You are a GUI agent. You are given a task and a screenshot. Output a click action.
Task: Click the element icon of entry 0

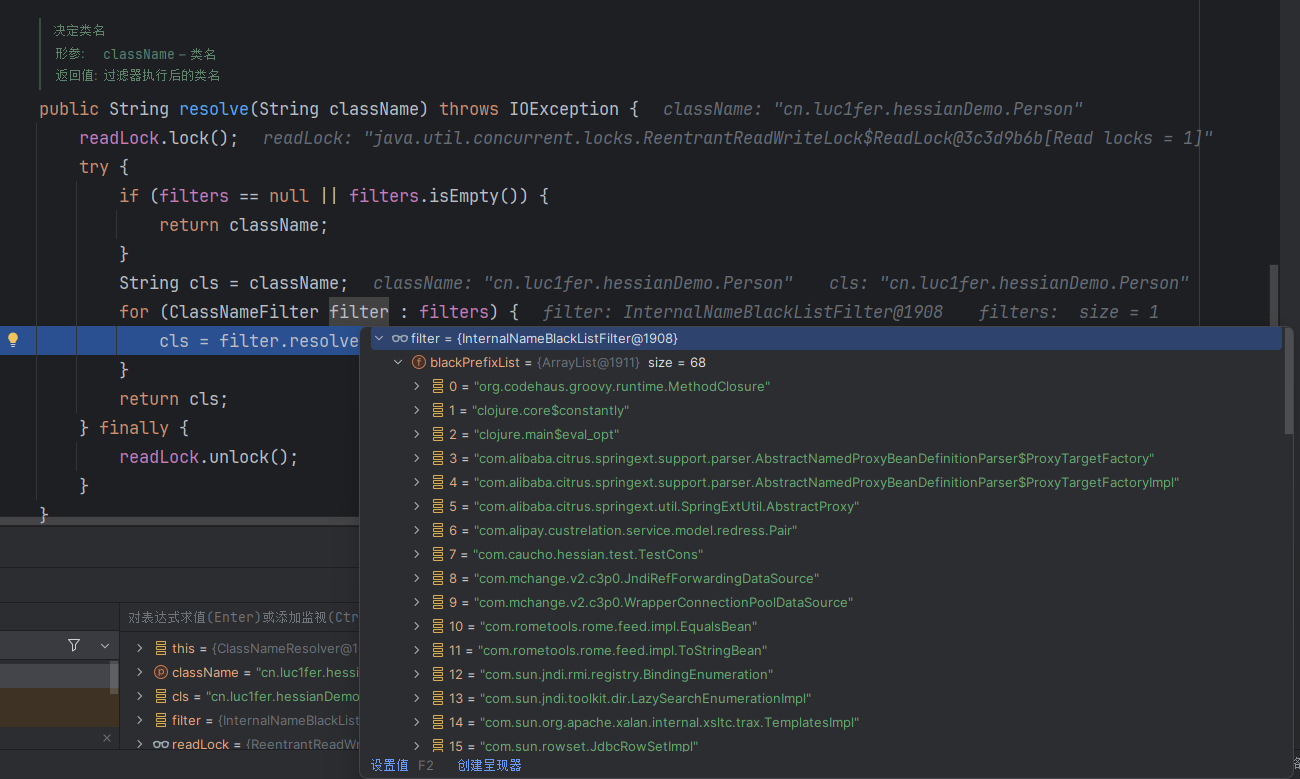(438, 386)
